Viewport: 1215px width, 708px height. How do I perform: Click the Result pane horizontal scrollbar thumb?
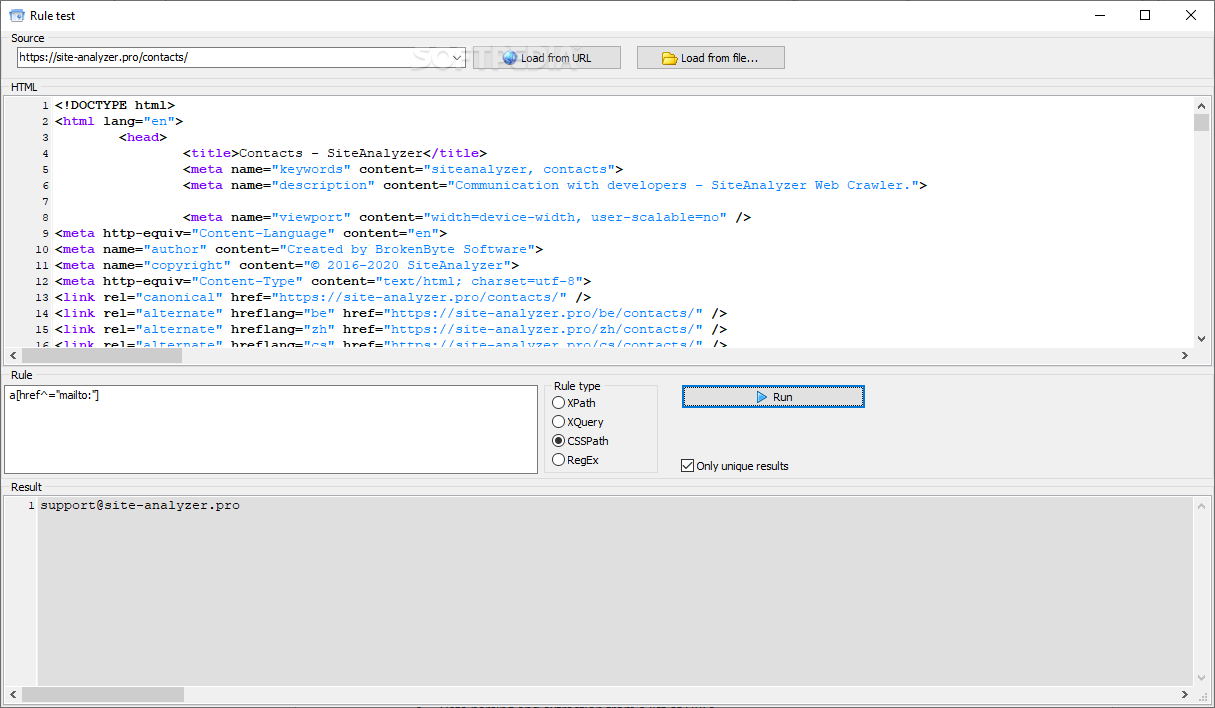pyautogui.click(x=103, y=694)
